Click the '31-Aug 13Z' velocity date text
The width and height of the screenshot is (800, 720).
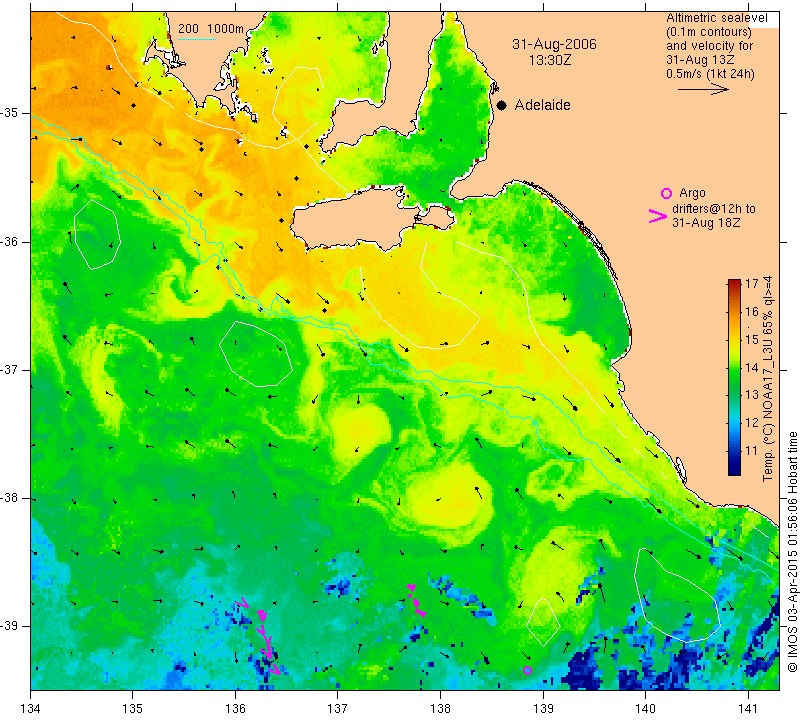tap(699, 60)
